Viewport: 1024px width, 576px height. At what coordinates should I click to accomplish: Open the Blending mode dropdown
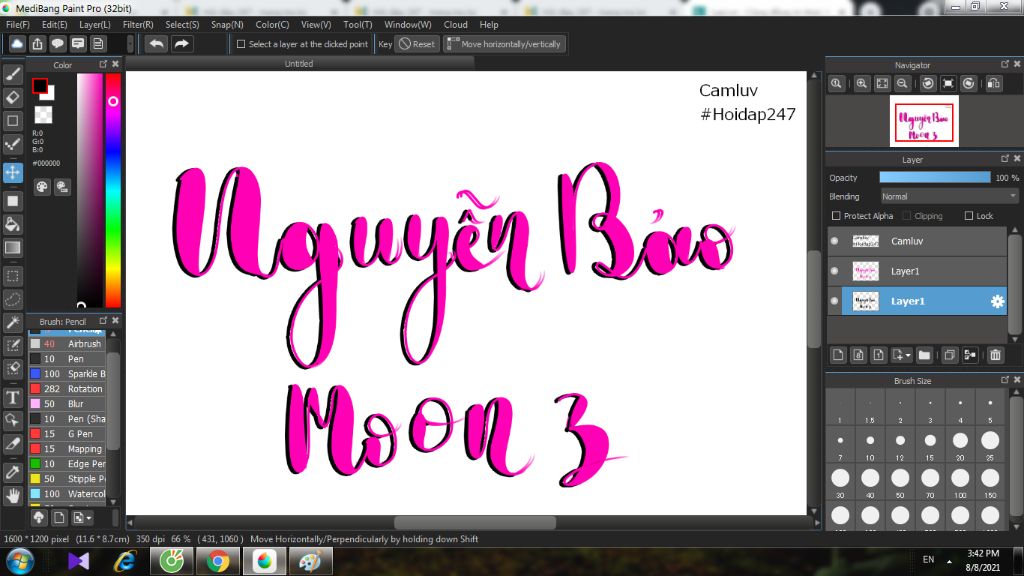tap(948, 197)
